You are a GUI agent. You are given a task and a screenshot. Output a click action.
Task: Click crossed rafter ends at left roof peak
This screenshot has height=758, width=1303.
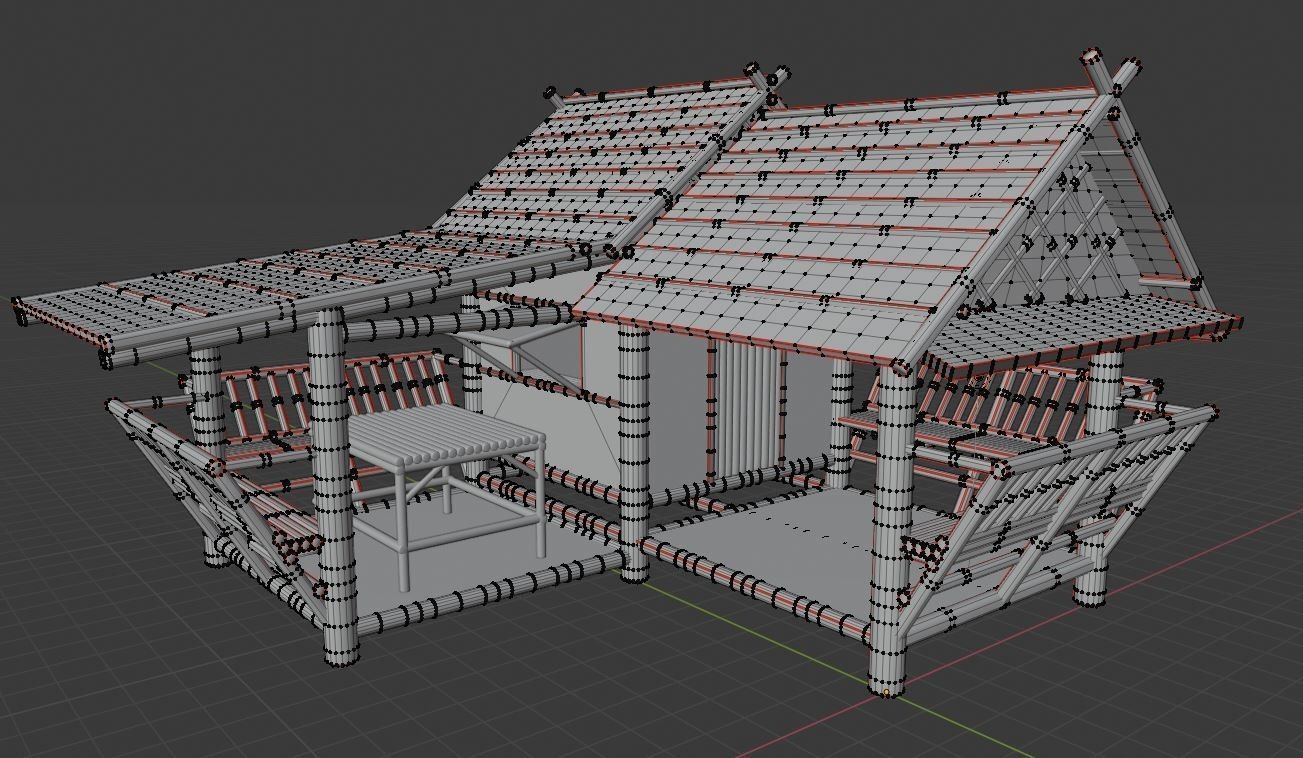[x=766, y=80]
